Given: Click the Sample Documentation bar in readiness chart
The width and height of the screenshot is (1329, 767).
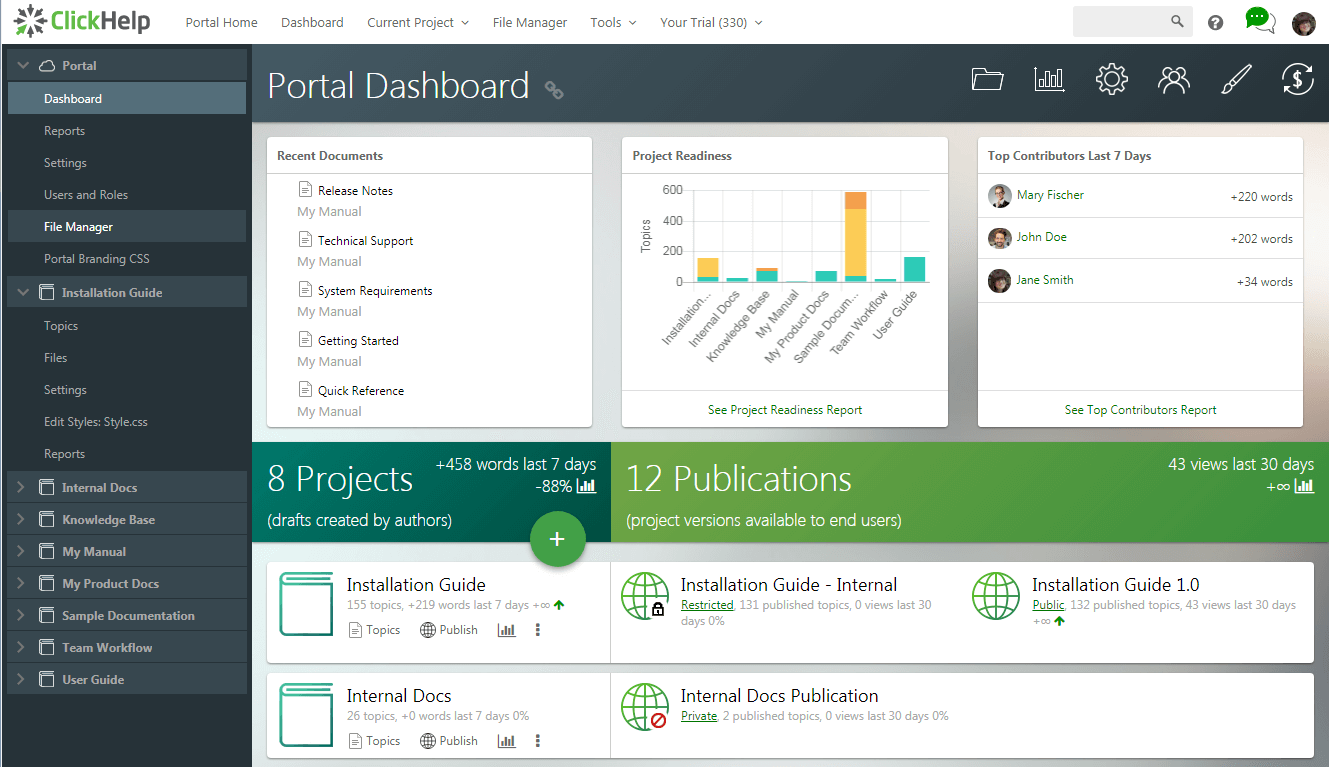Looking at the screenshot, I should [x=855, y=237].
